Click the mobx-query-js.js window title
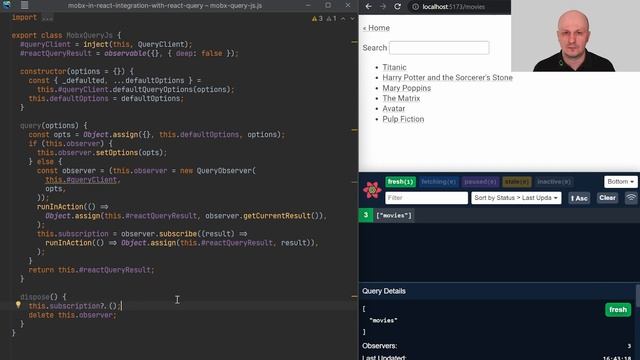This screenshot has width=640, height=360. click(x=165, y=6)
